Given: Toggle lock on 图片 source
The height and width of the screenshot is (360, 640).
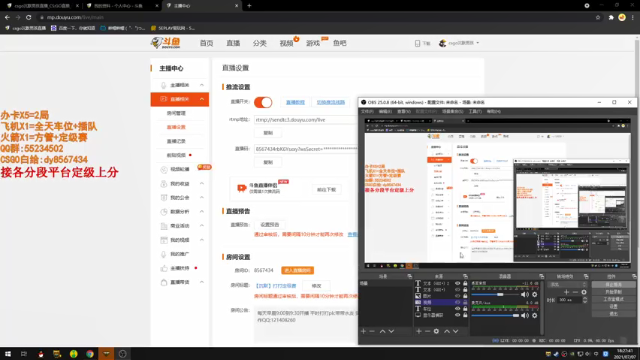Looking at the screenshot, I should [465, 296].
